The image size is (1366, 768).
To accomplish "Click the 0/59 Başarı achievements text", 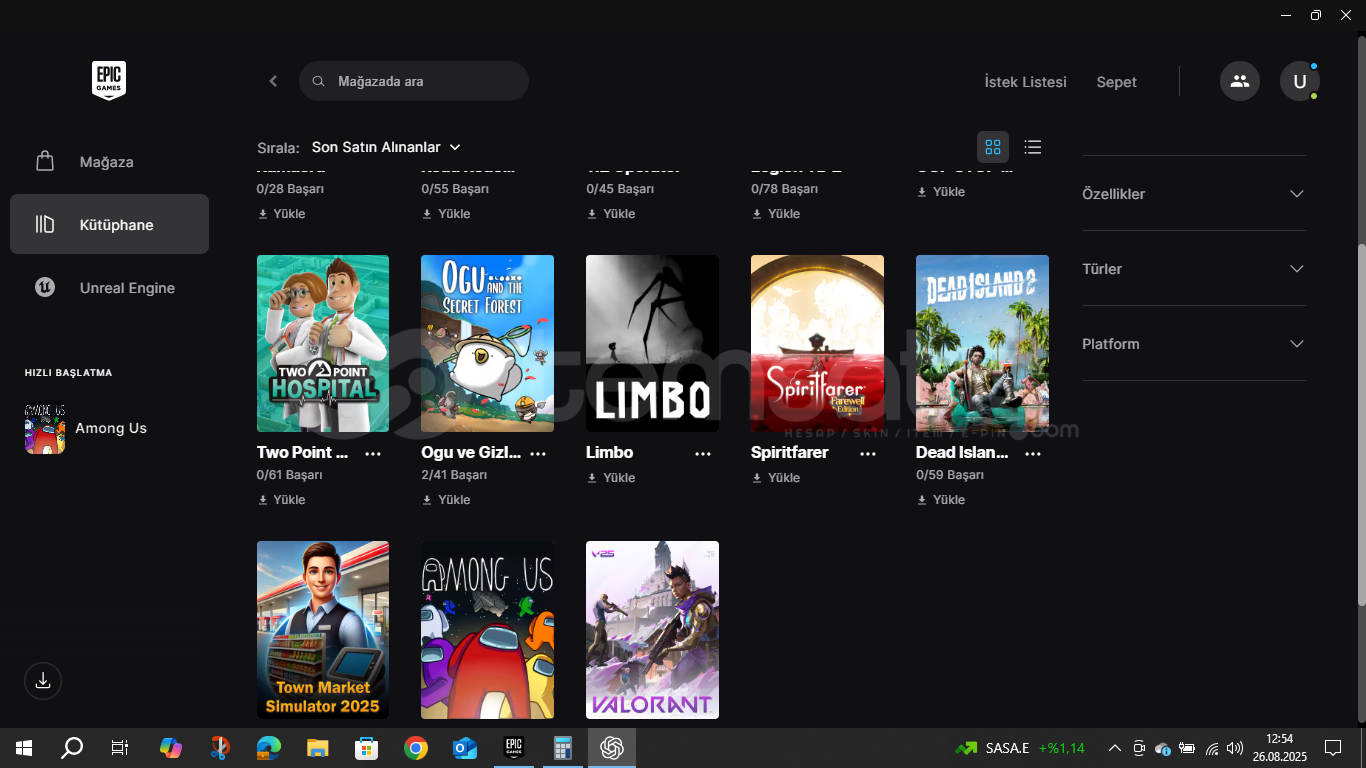I will pos(949,475).
